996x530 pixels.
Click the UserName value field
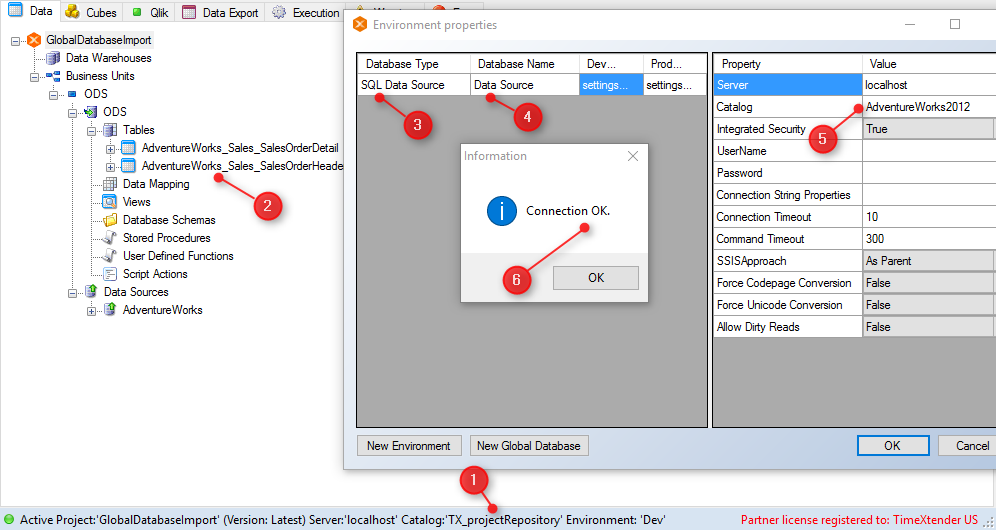coord(929,151)
